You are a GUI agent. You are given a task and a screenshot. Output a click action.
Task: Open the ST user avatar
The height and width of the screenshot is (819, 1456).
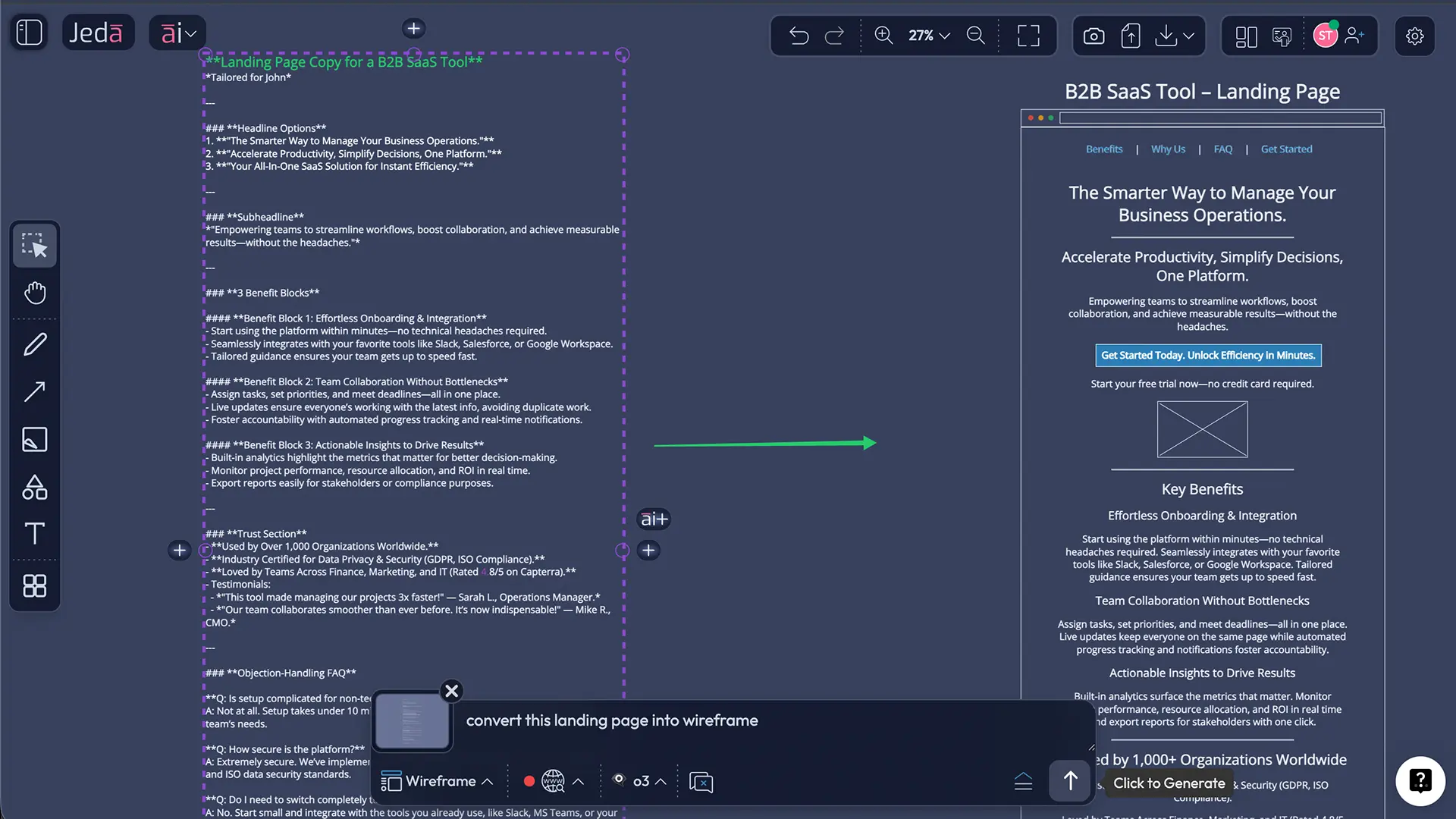click(1326, 35)
